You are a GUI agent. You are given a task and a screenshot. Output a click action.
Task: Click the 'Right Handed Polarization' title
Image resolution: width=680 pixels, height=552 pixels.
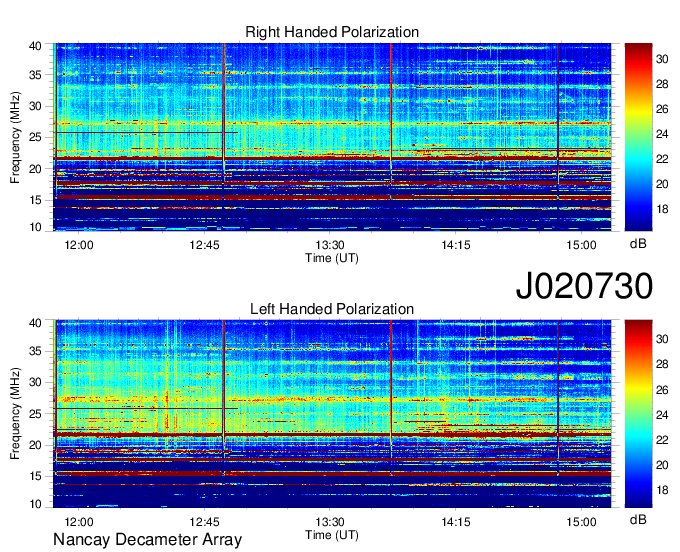tap(332, 32)
